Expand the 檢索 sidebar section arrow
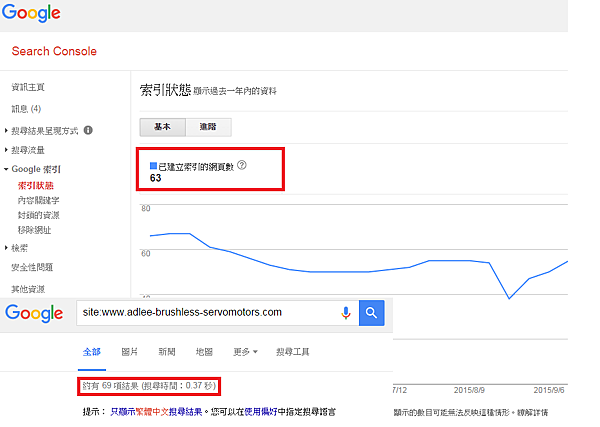This screenshot has width=600, height=427. pyautogui.click(x=6, y=248)
